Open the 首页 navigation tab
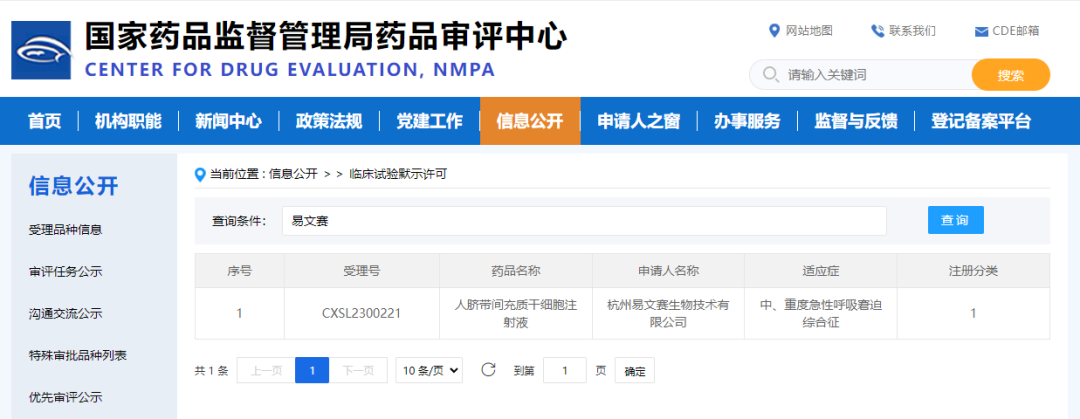The height and width of the screenshot is (419, 1080). 45,121
